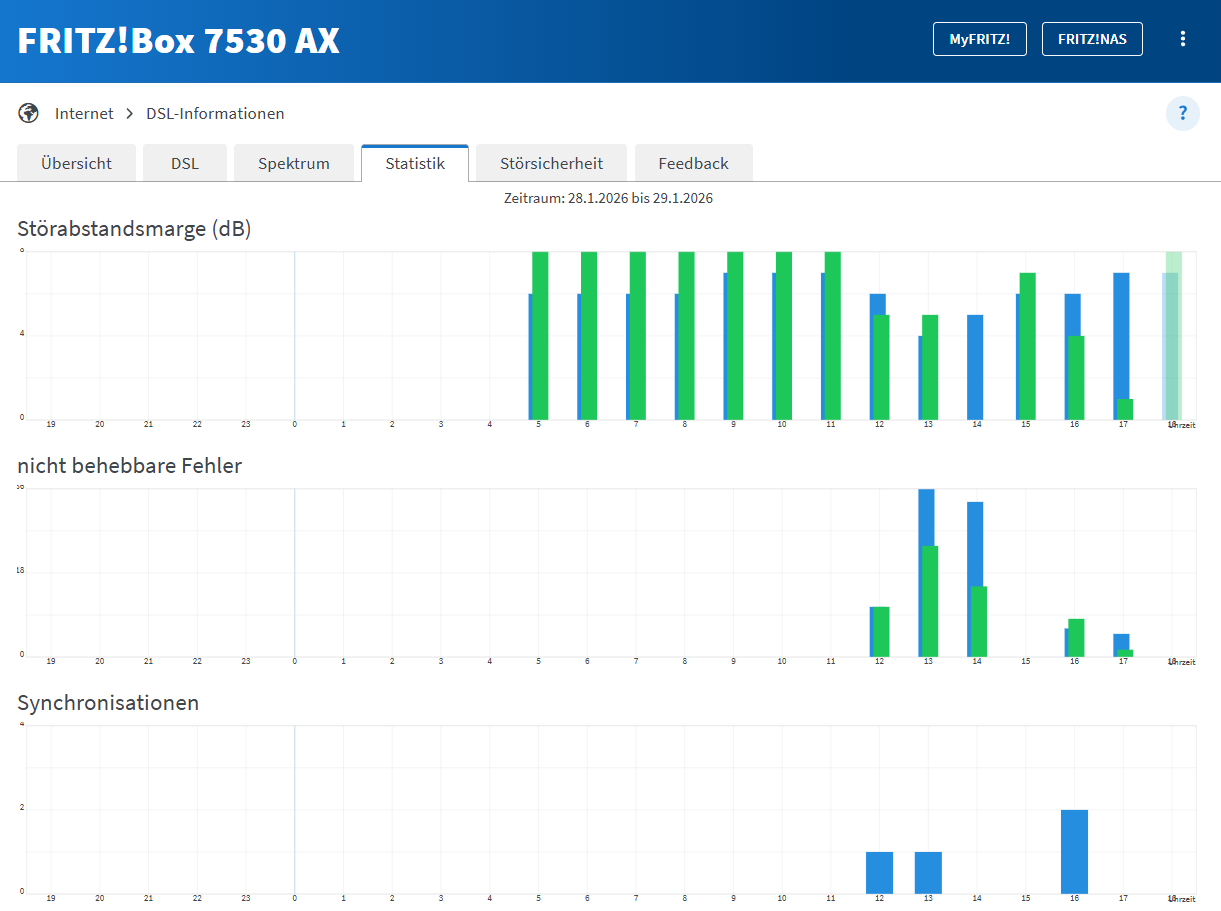Open the Feedback tab
Viewport: 1221px width, 911px height.
click(x=693, y=163)
